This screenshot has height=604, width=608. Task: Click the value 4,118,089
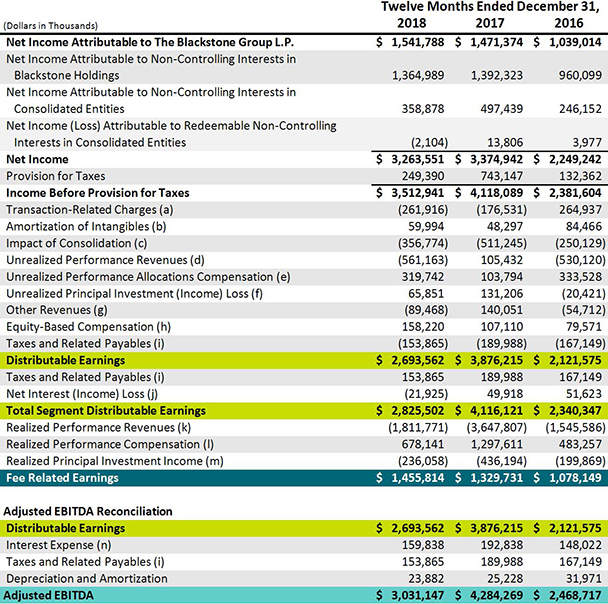tap(496, 193)
